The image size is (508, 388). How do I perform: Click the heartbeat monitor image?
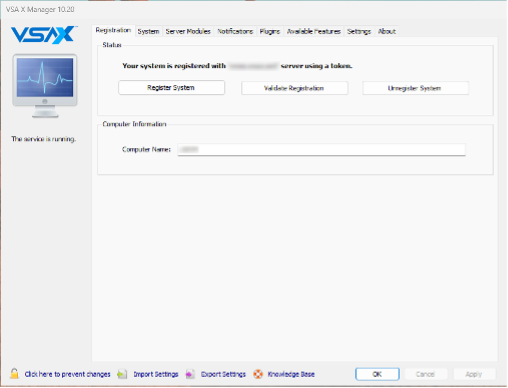(45, 86)
